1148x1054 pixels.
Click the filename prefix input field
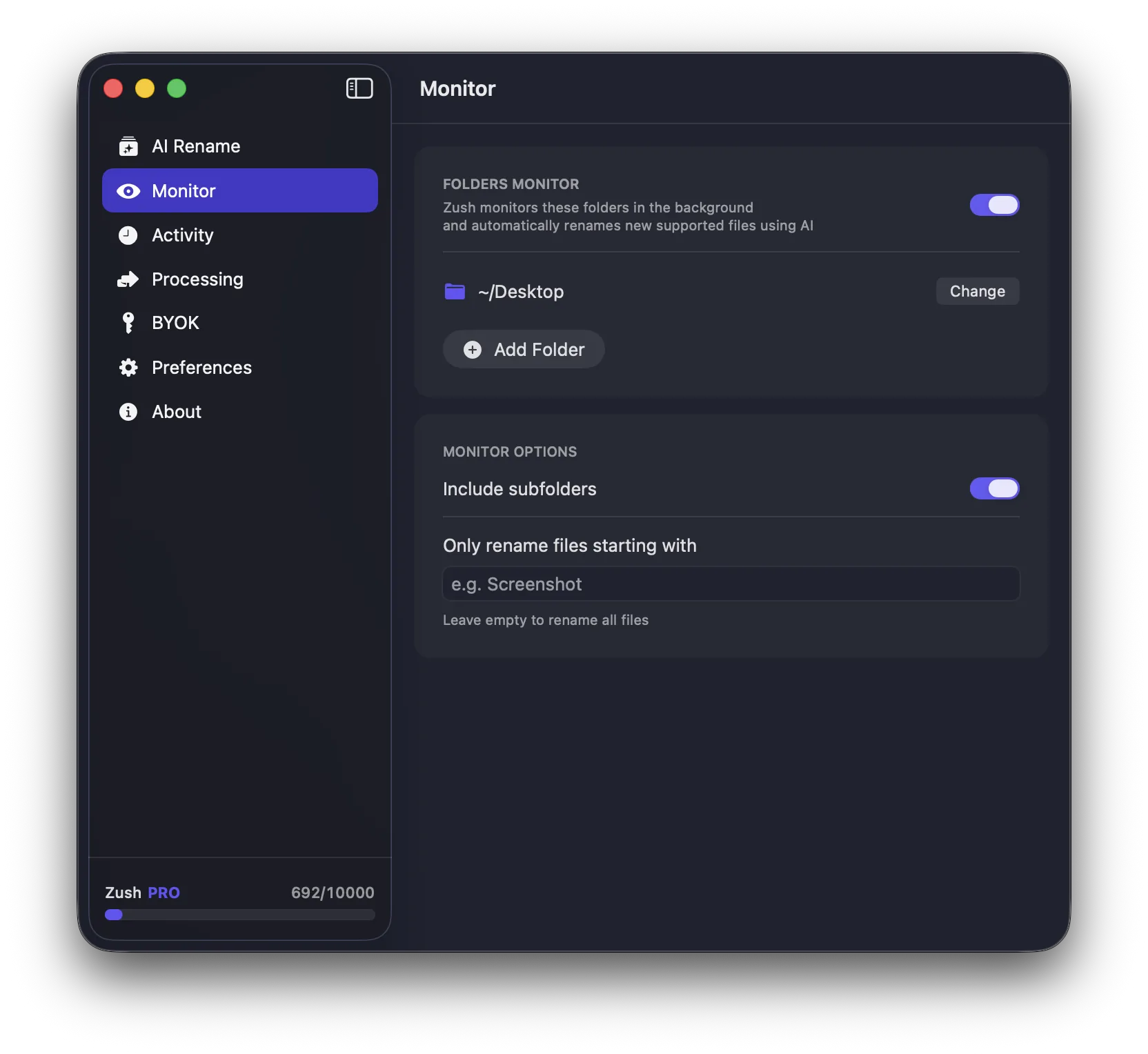(x=731, y=584)
